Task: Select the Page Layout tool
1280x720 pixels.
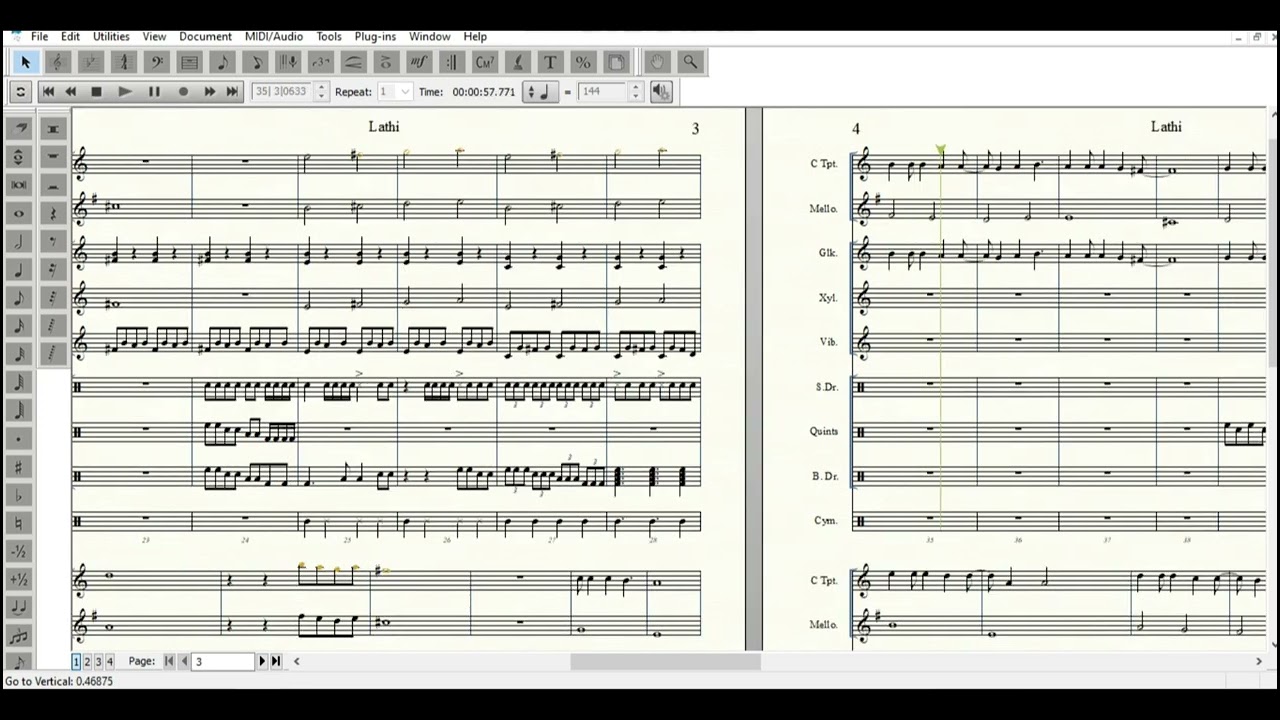Action: click(616, 62)
